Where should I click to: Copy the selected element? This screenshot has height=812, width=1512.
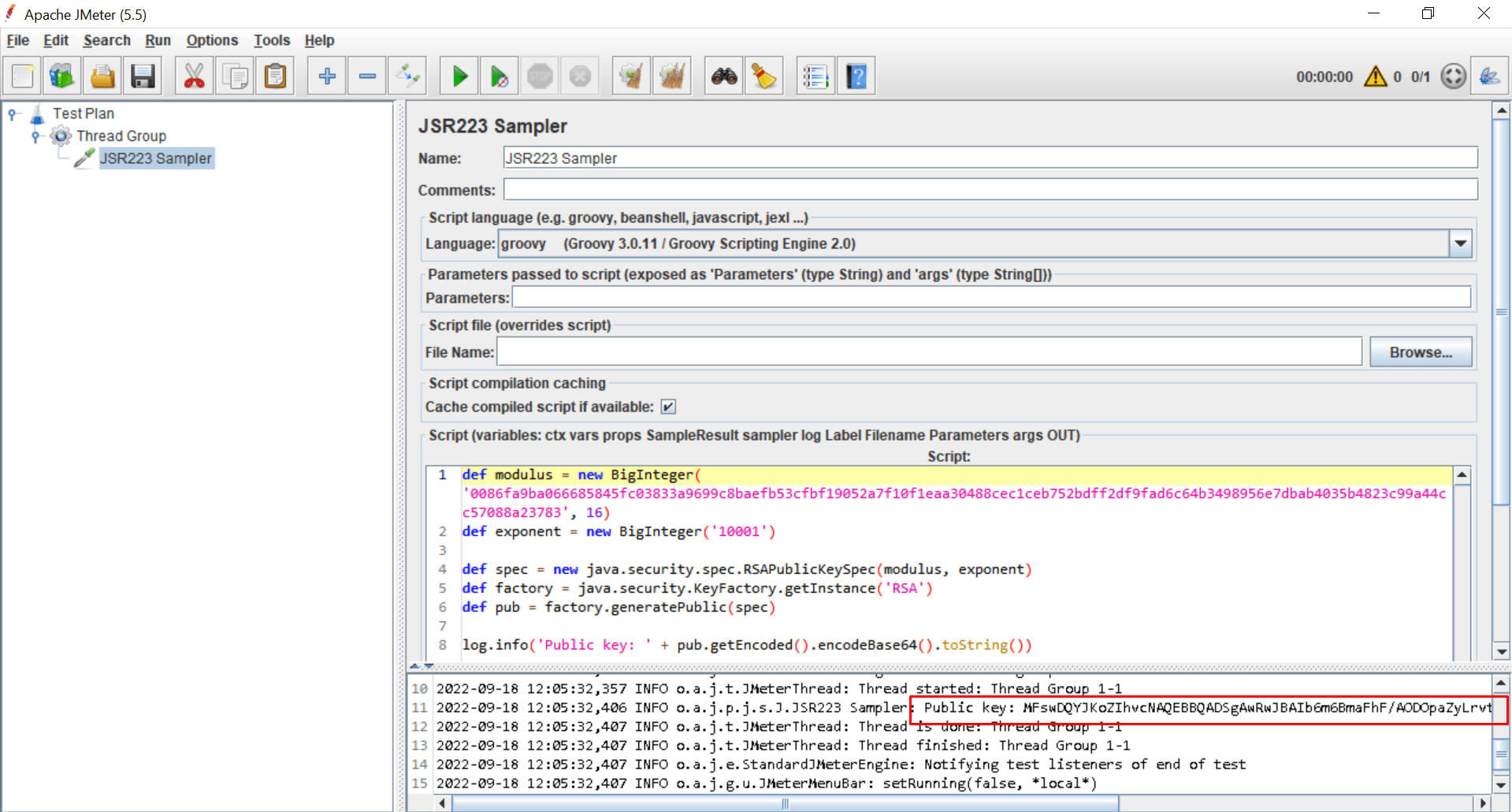235,76
